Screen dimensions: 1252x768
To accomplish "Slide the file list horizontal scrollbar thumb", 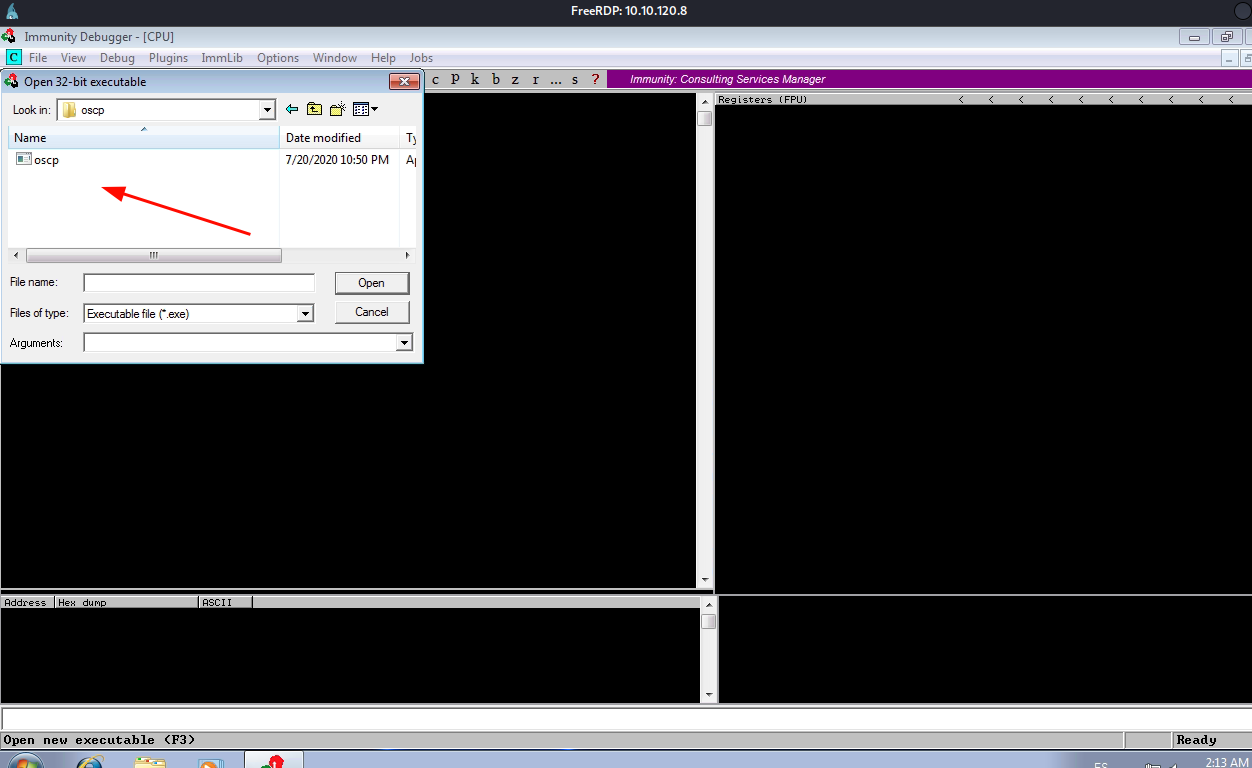I will point(153,256).
